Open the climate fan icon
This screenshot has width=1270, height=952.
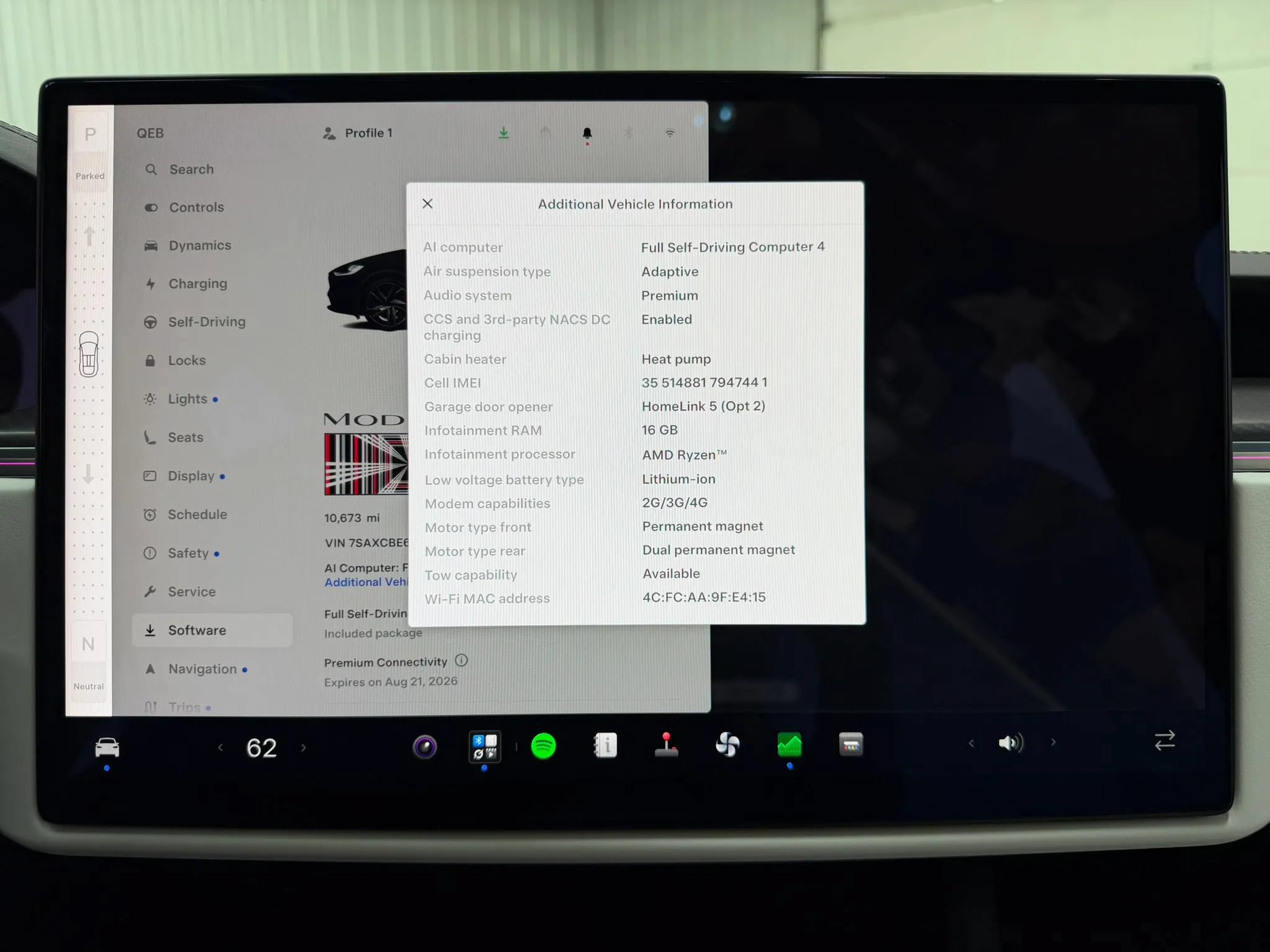[727, 744]
